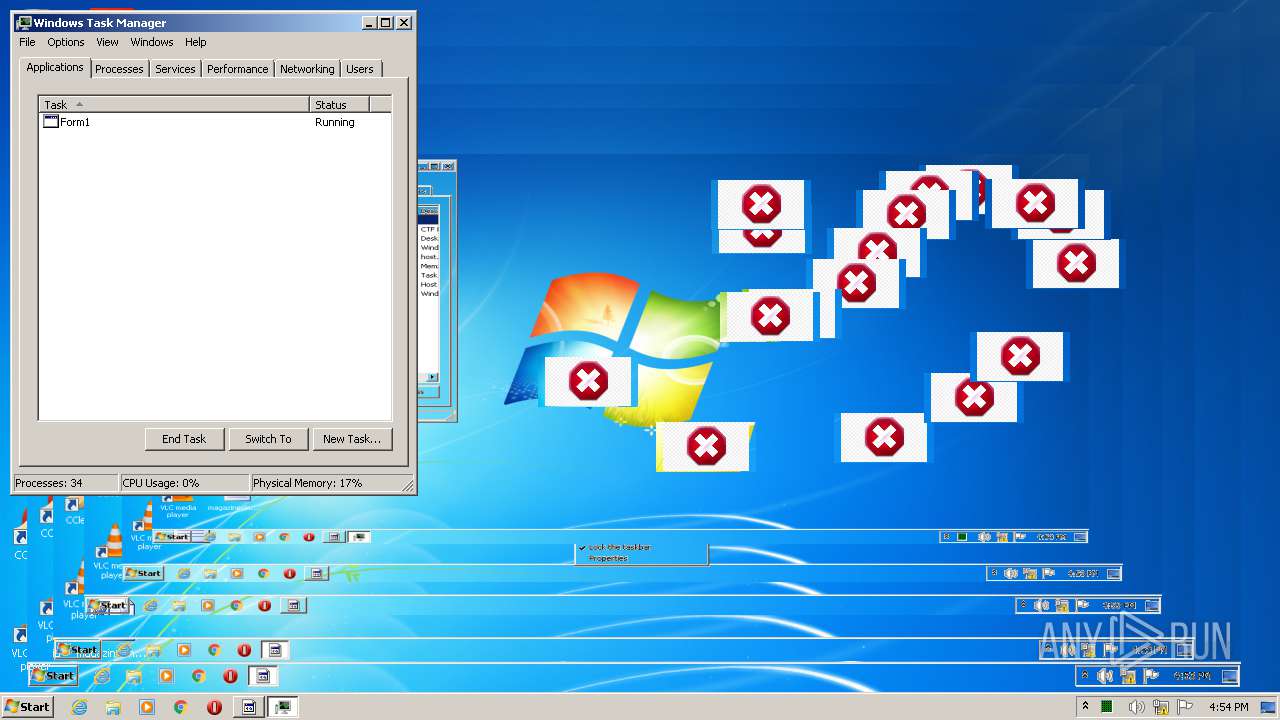Click the green CPU meter tray icon

[1107, 707]
